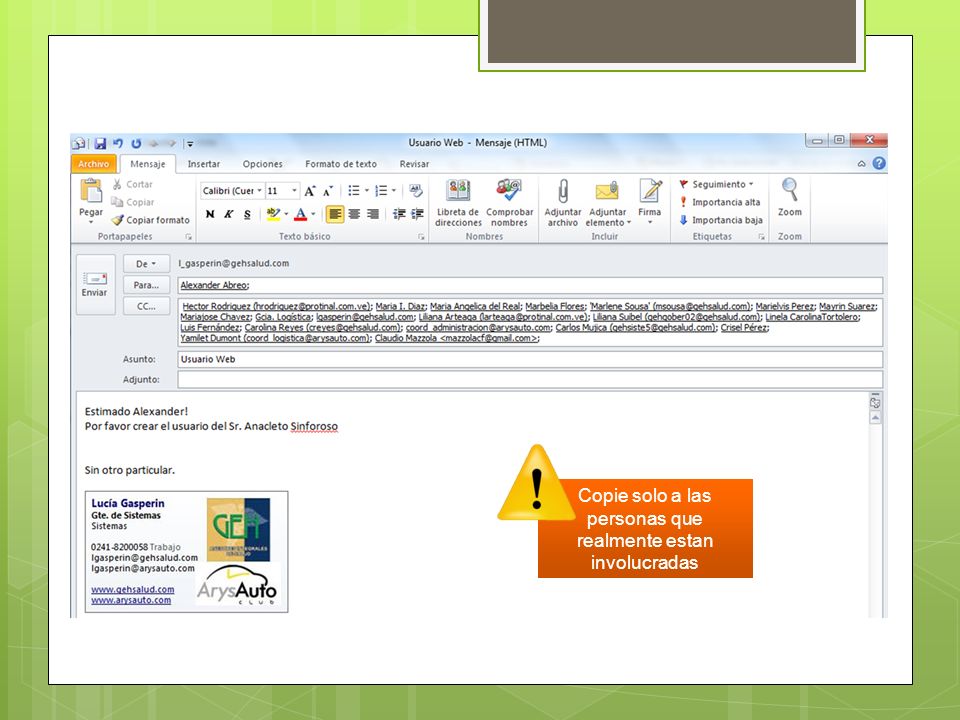This screenshot has width=960, height=720.
Task: Open numbered list style dropdown arrow
Action: click(x=394, y=191)
